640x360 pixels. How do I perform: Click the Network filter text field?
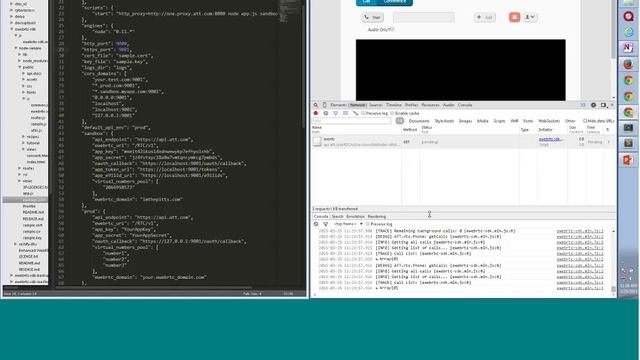352,121
